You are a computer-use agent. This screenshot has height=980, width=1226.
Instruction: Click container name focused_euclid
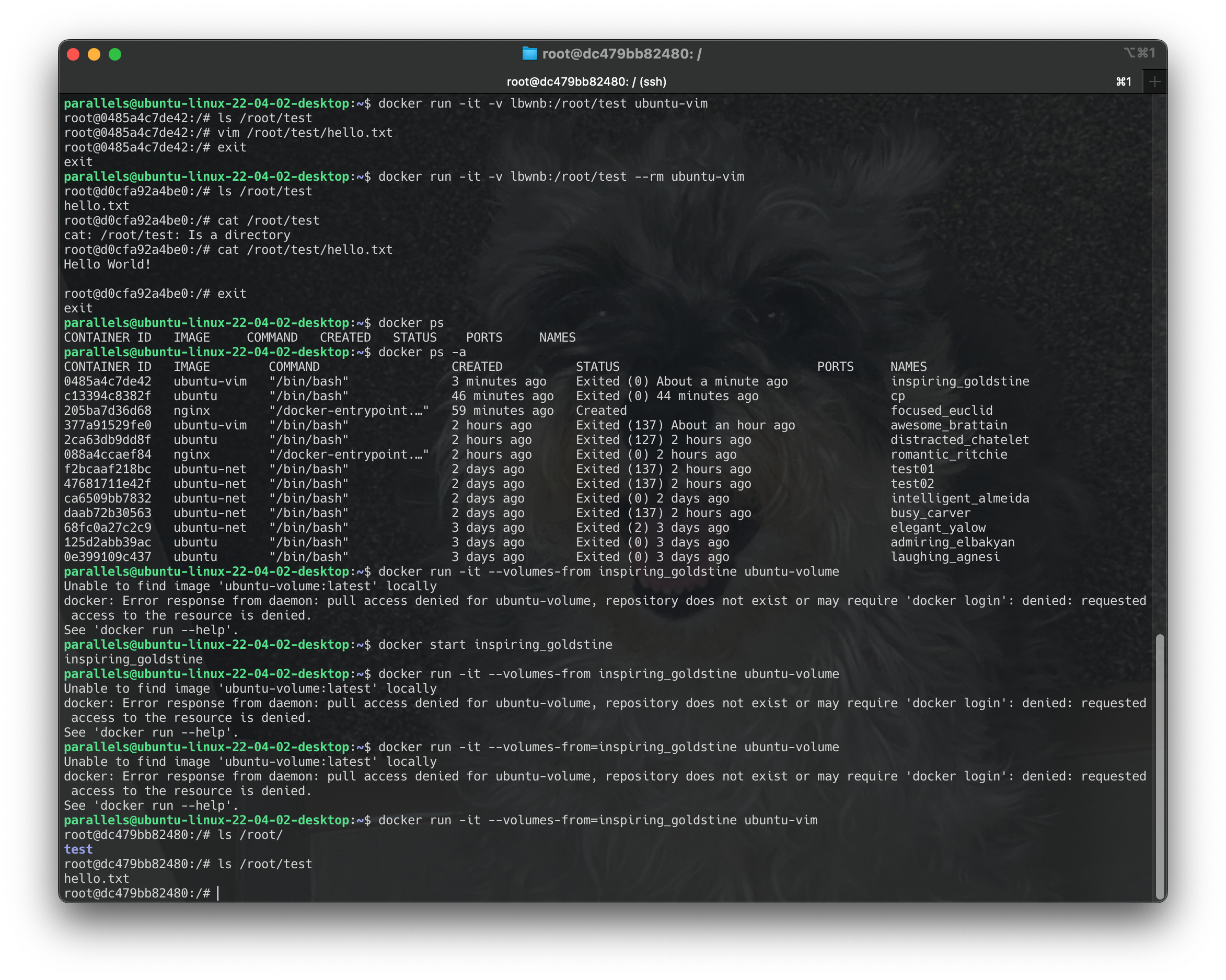coord(942,411)
